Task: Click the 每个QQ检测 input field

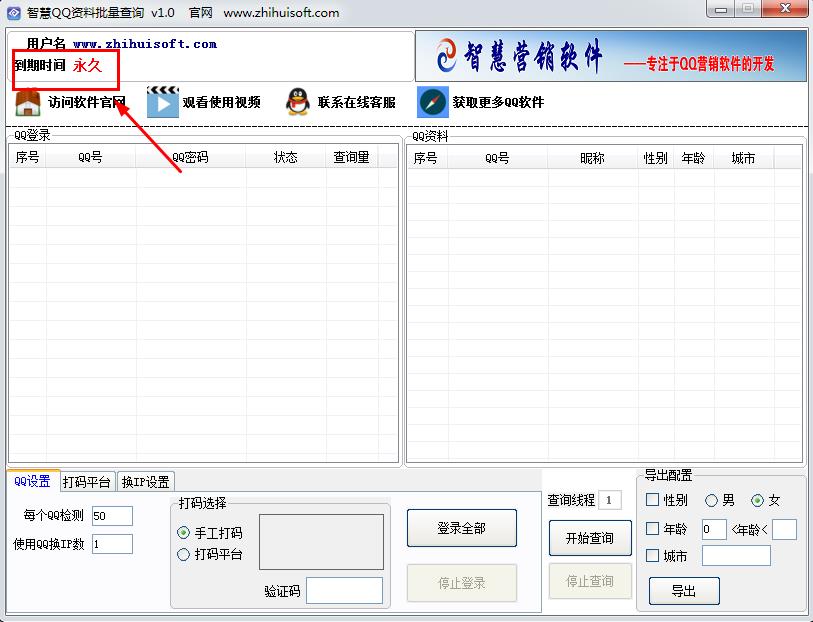Action: point(112,516)
